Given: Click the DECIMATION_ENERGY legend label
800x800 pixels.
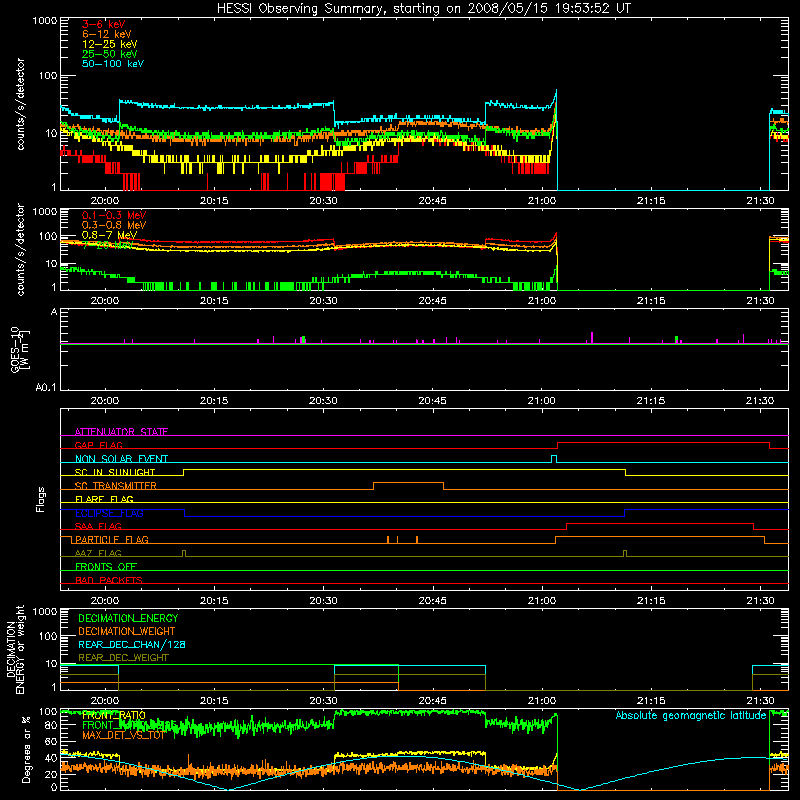Looking at the screenshot, I should (x=128, y=618).
